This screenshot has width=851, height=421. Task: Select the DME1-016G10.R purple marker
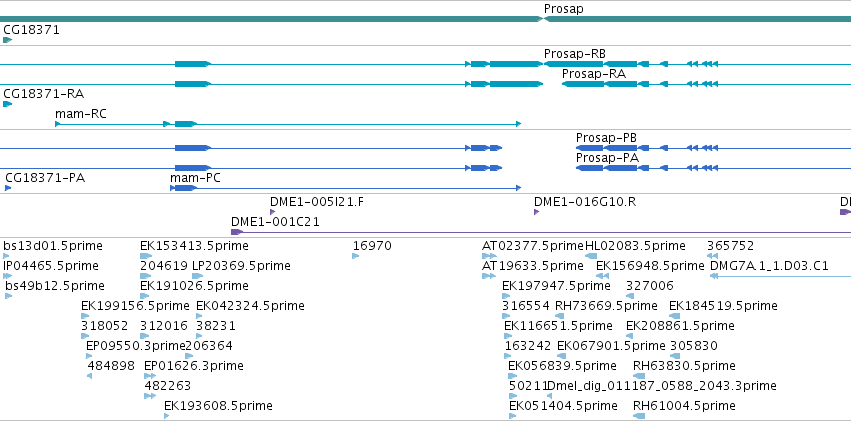click(x=536, y=212)
